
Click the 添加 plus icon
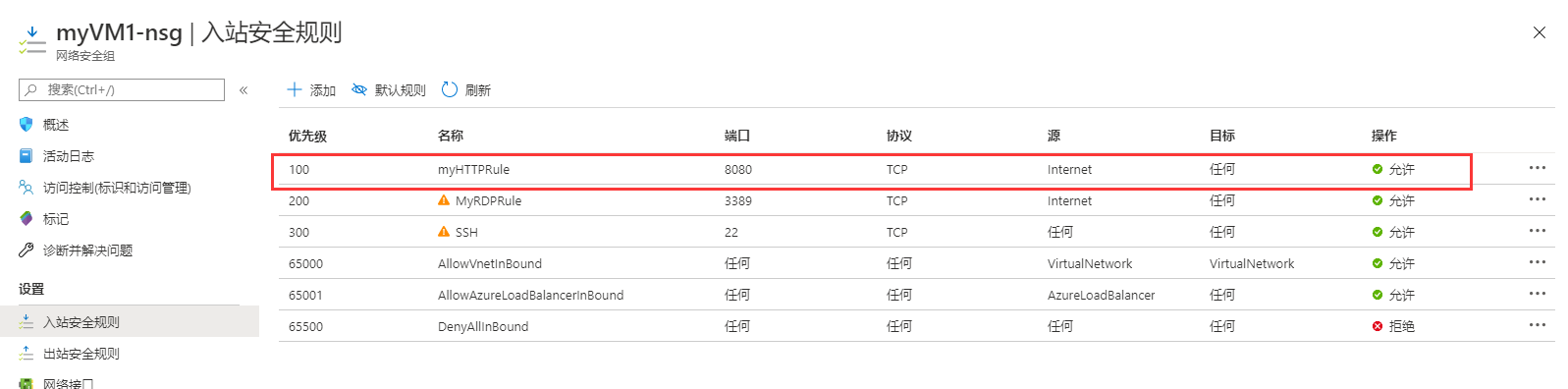tap(294, 89)
